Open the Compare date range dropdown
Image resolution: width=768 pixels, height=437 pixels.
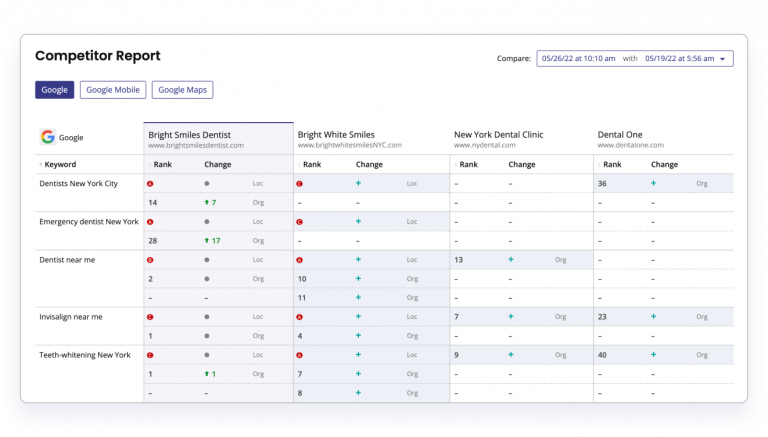coord(635,59)
